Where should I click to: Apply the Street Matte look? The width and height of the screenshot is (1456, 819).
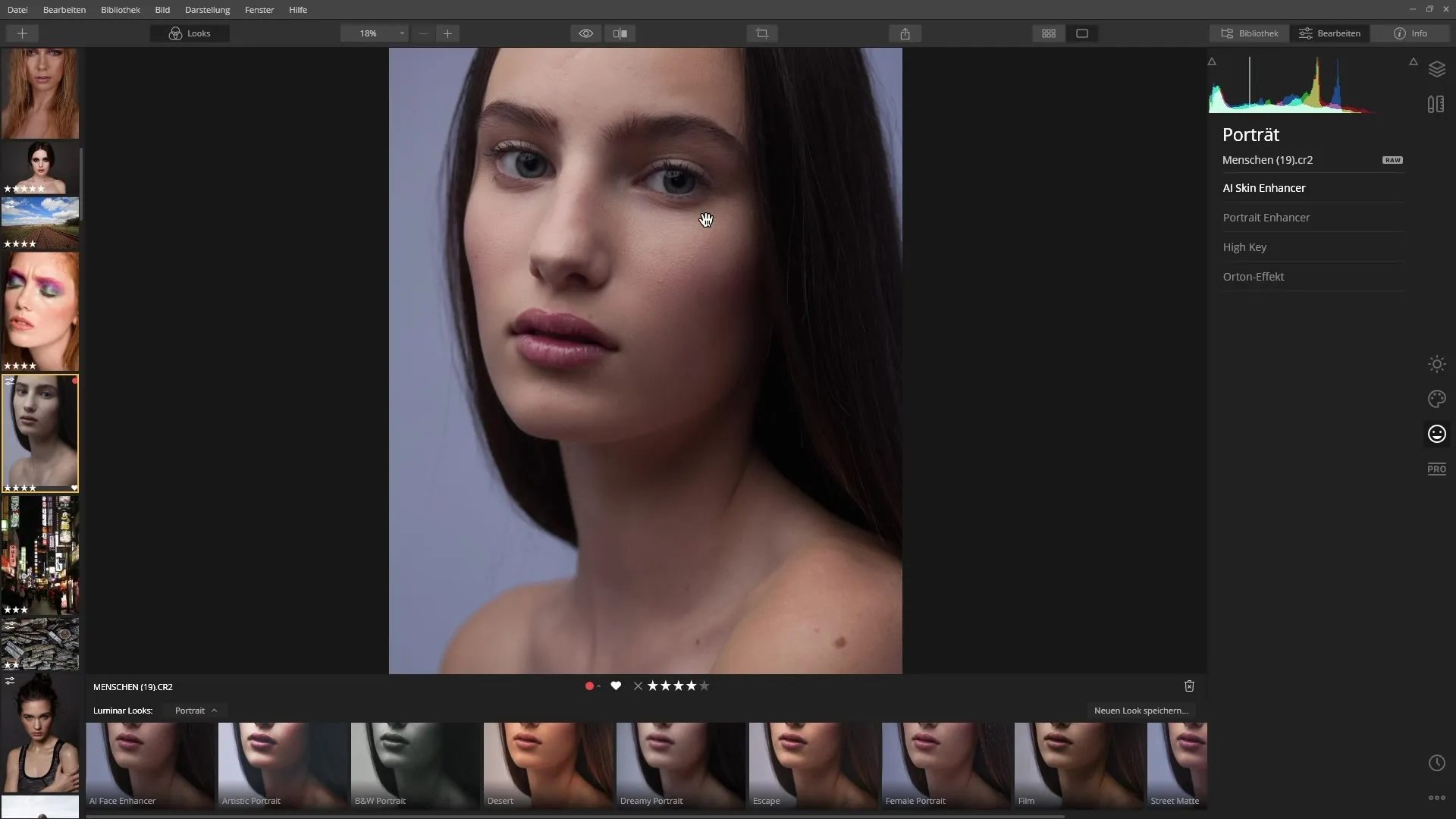point(1177,765)
